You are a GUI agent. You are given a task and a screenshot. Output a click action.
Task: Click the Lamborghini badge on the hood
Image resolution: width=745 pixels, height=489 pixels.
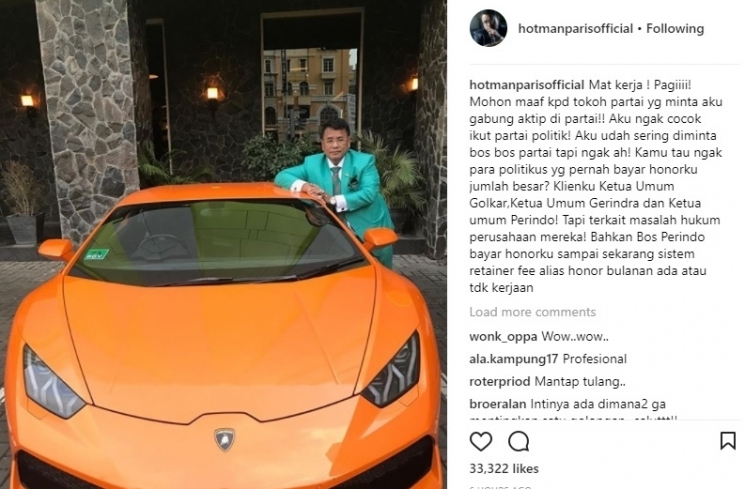pos(225,439)
